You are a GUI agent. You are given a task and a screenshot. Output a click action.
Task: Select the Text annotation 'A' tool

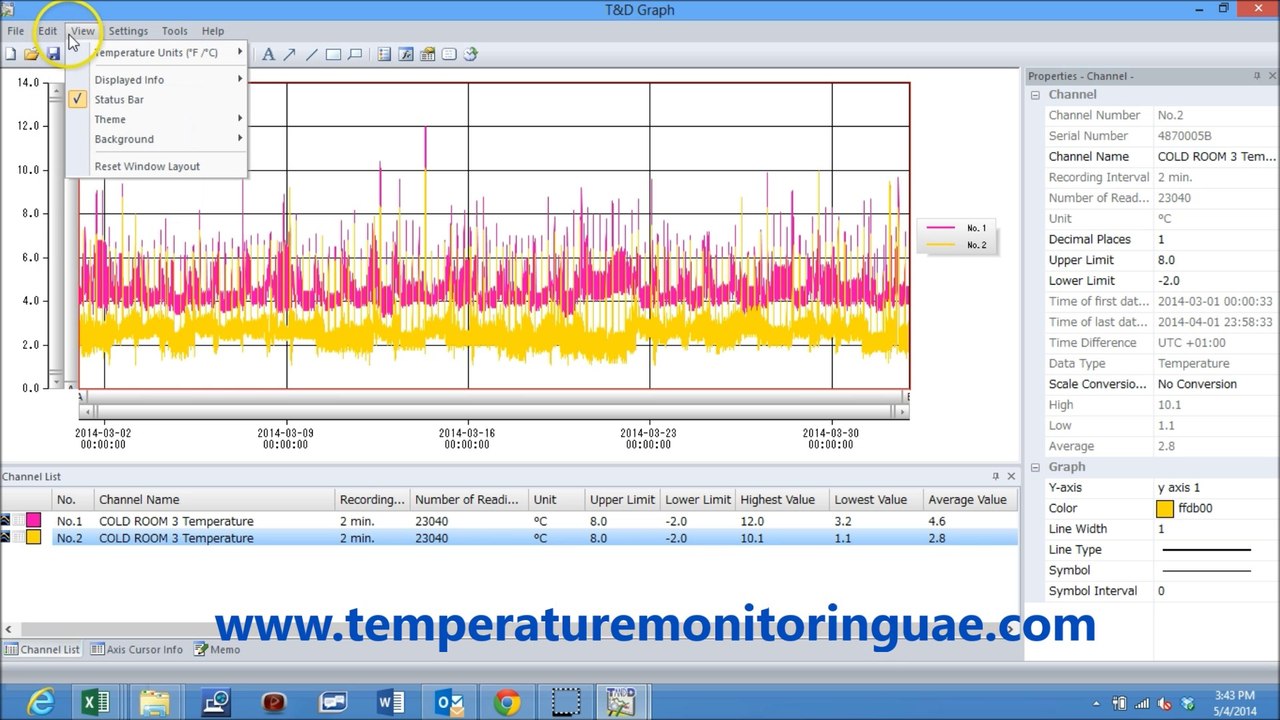pyautogui.click(x=268, y=54)
